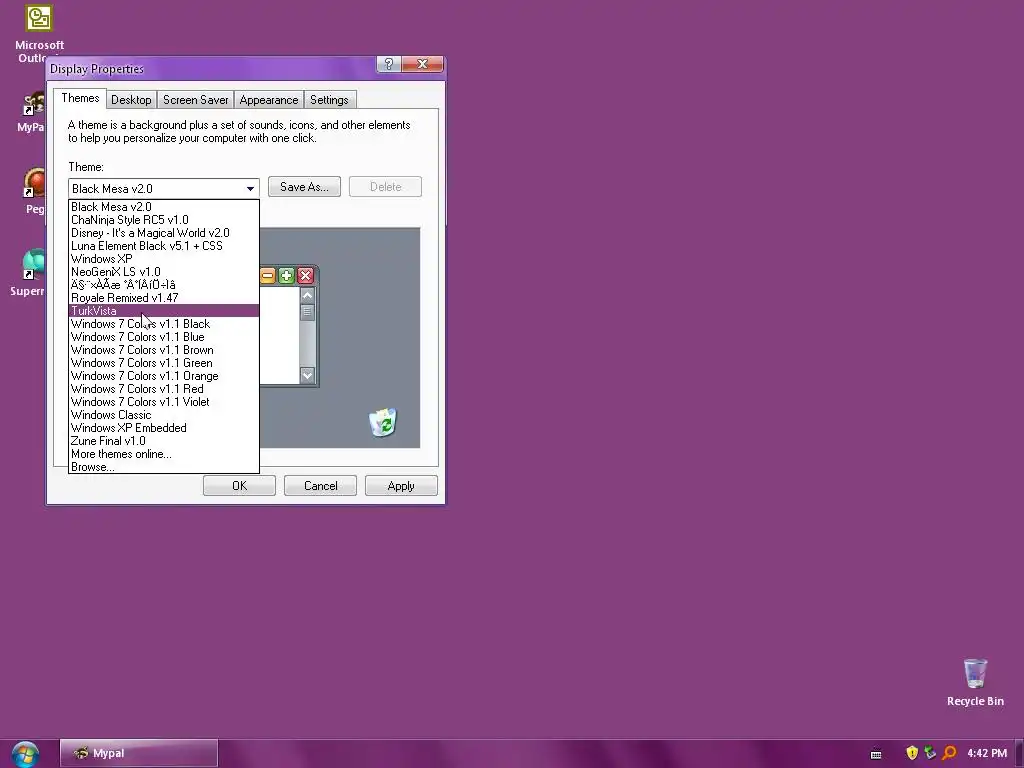
Task: Choose More themes online...
Action: pos(164,455)
